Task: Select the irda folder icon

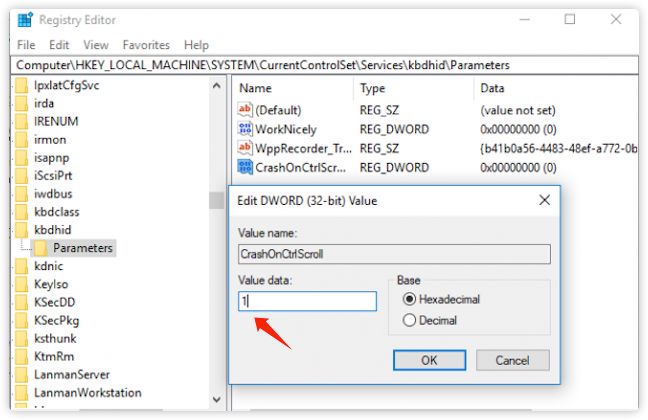Action: tap(21, 103)
